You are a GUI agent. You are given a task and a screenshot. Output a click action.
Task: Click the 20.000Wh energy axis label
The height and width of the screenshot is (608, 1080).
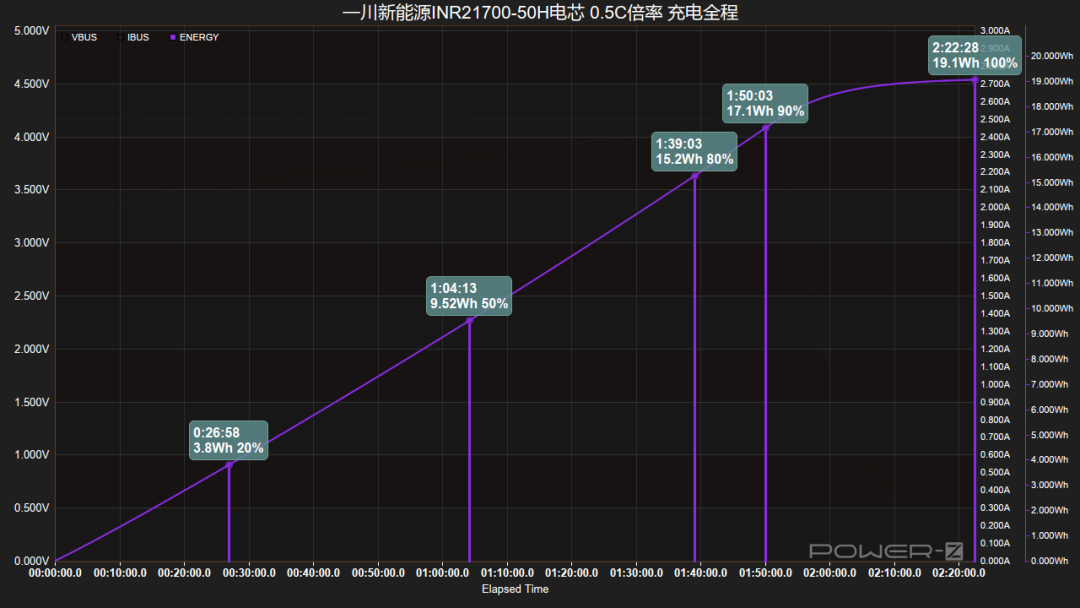pyautogui.click(x=1052, y=56)
